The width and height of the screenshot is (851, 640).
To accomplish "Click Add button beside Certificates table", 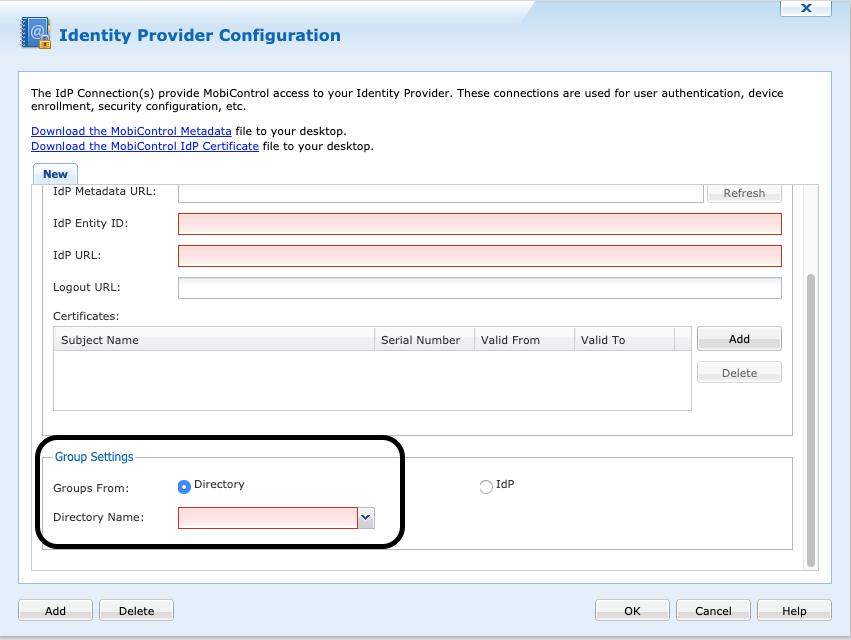I will pos(739,339).
